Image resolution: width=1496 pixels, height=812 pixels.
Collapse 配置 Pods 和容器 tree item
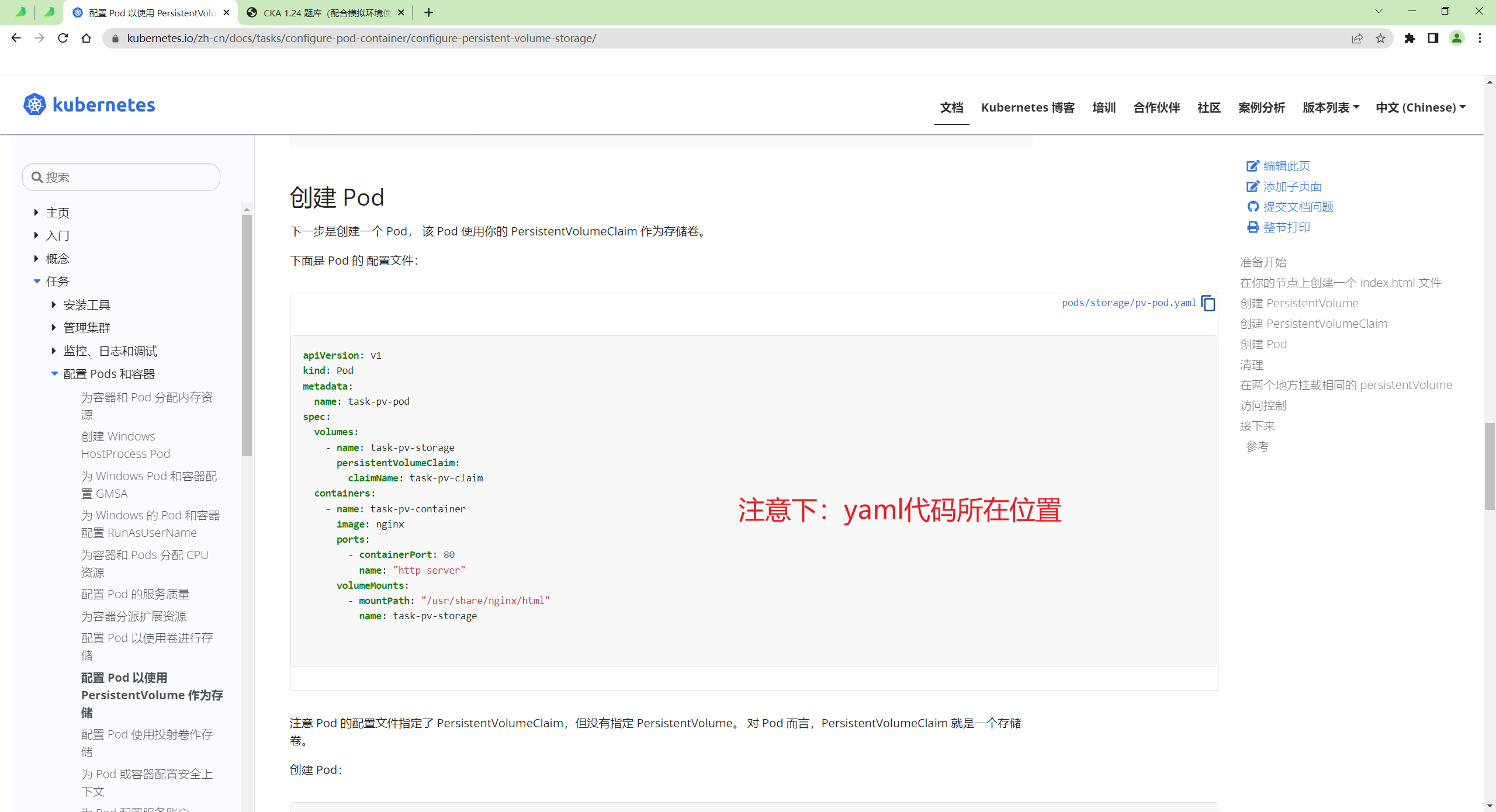coord(54,374)
